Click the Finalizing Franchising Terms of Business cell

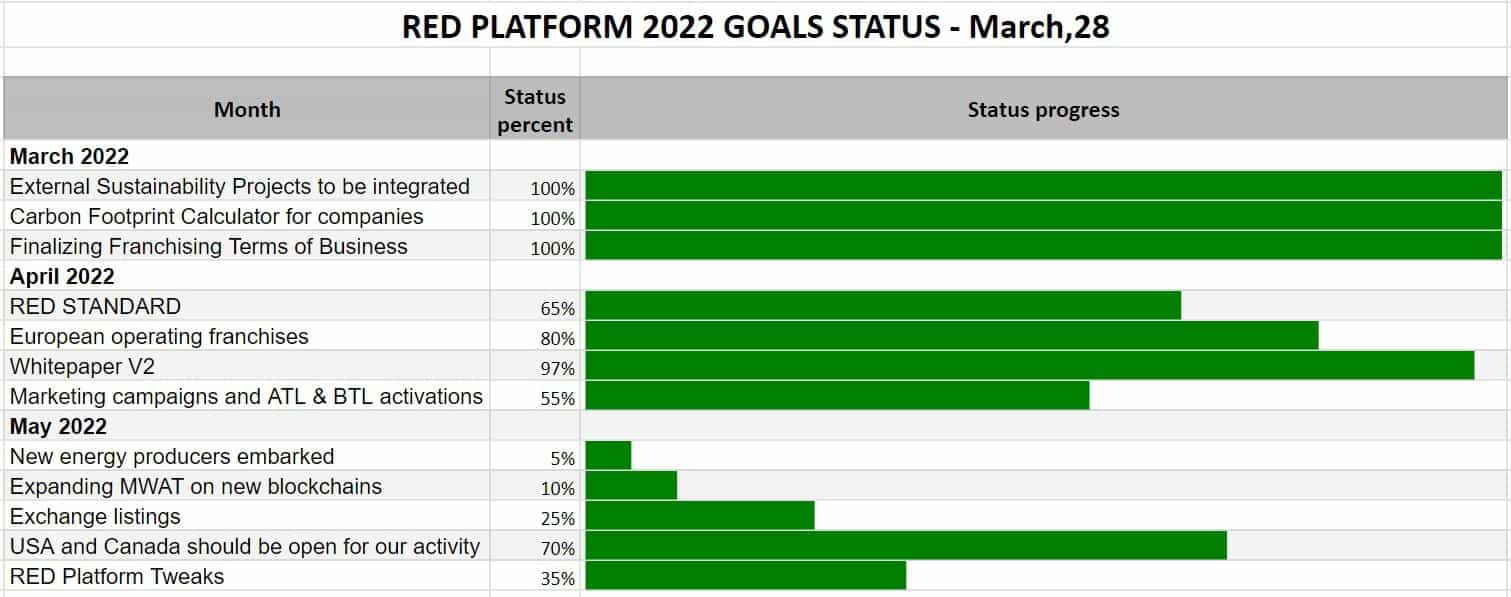247,246
